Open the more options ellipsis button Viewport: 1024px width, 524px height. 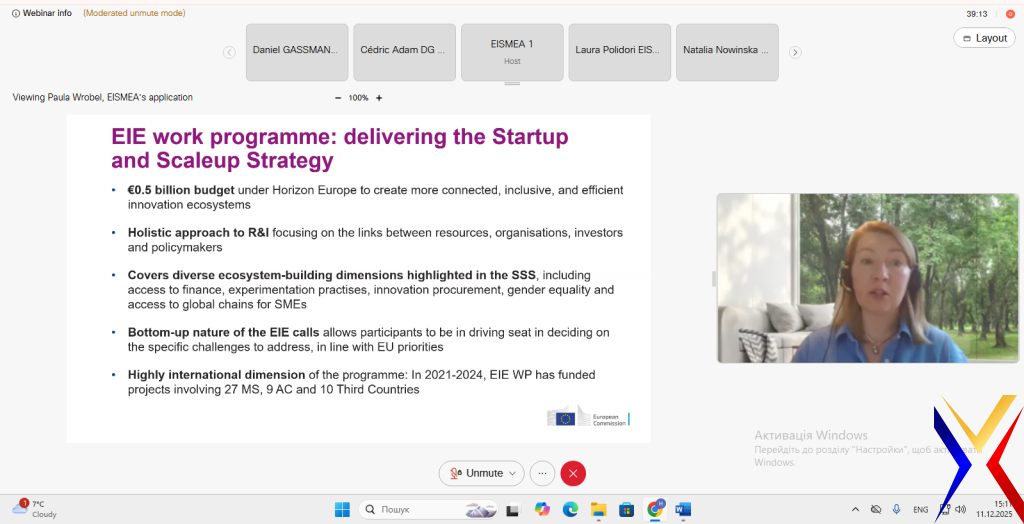pos(543,473)
